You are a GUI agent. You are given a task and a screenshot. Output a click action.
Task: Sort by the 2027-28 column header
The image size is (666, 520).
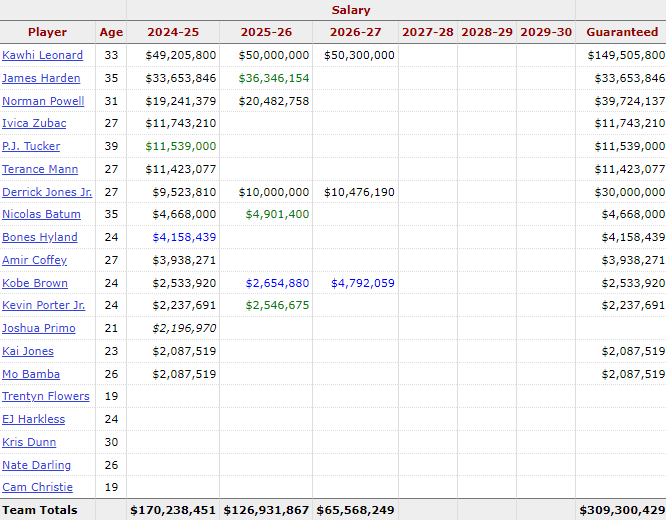tap(428, 32)
